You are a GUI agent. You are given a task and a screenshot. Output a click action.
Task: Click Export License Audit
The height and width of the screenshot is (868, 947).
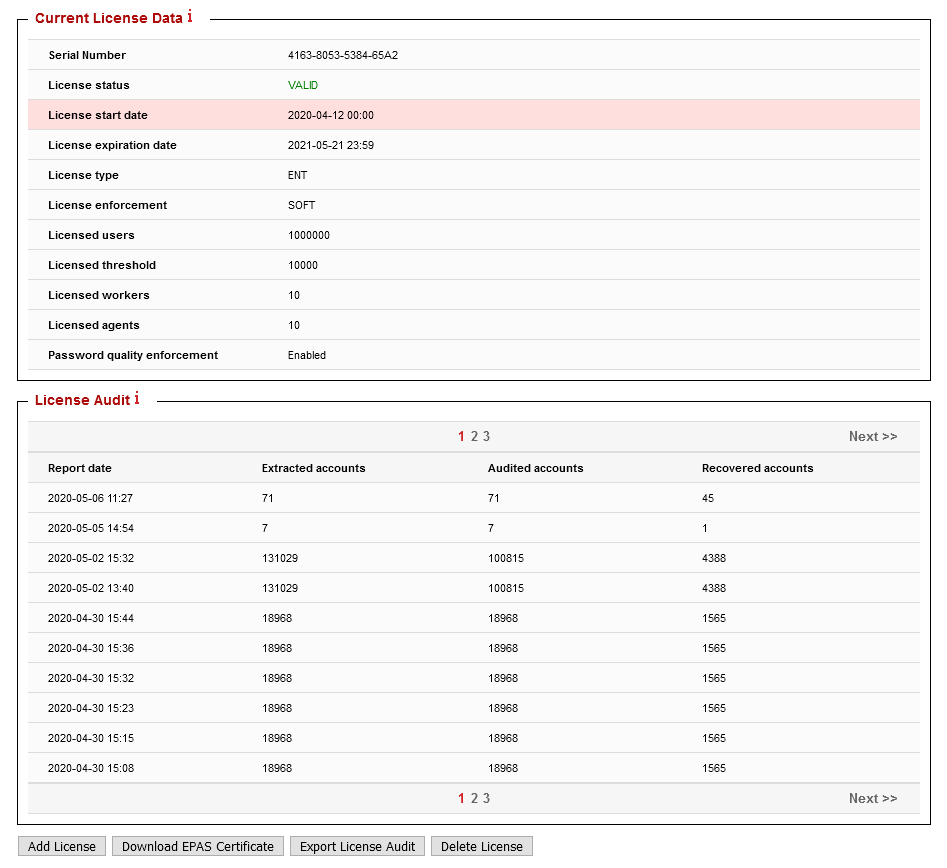[x=357, y=845]
